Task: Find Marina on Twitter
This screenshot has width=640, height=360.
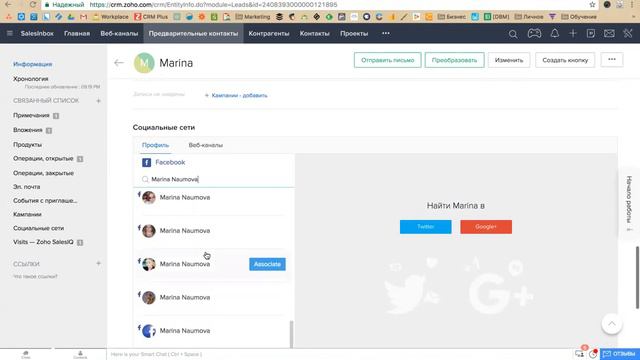Action: (426, 227)
